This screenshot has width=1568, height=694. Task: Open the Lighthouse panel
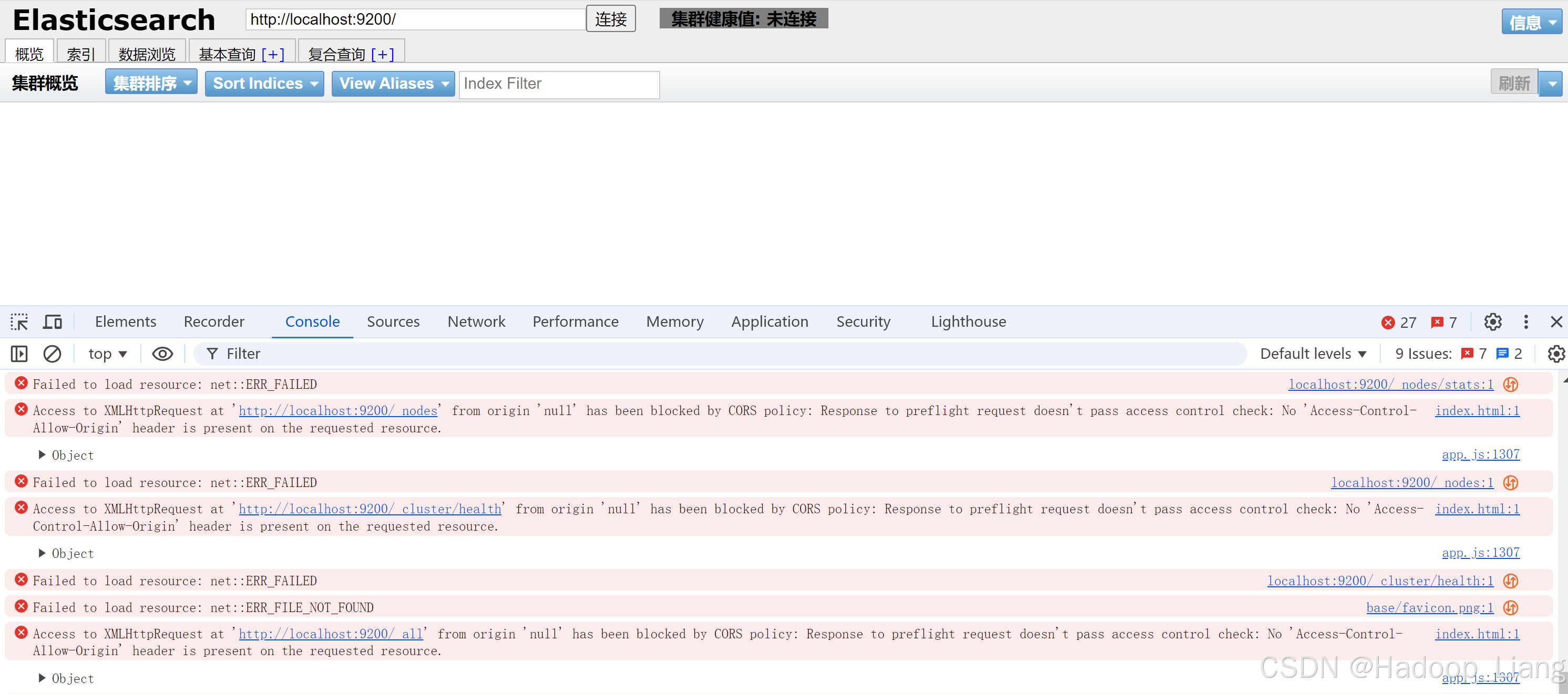[x=968, y=322]
